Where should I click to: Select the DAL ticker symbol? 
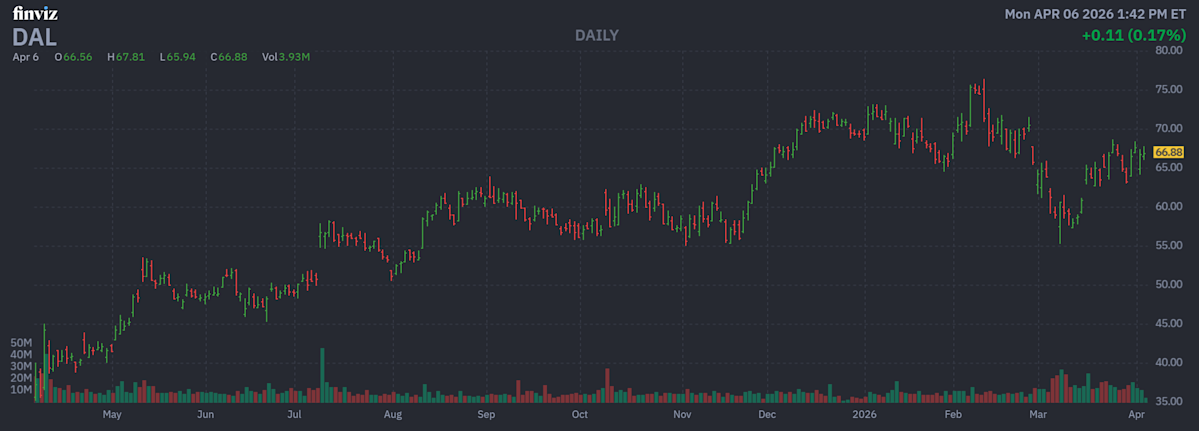(x=34, y=36)
